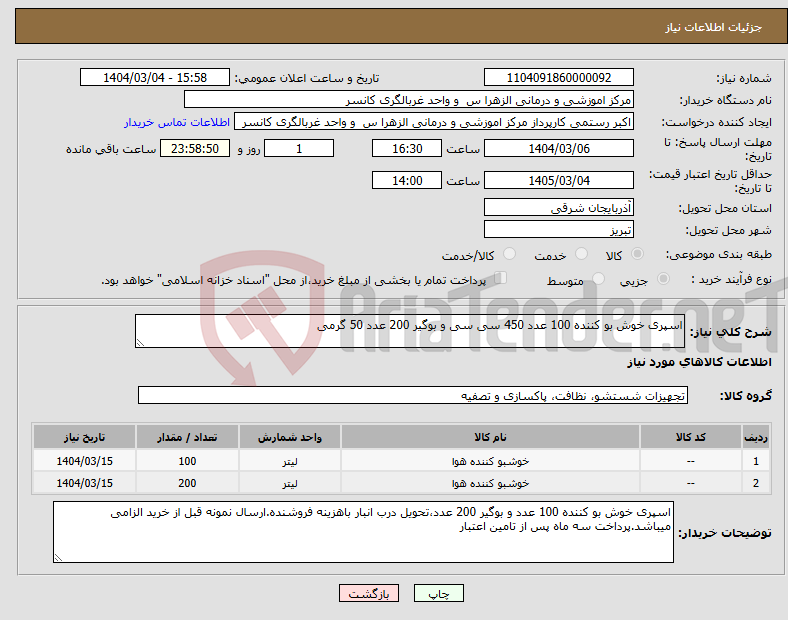Click quantity 100 in row 1

point(187,461)
